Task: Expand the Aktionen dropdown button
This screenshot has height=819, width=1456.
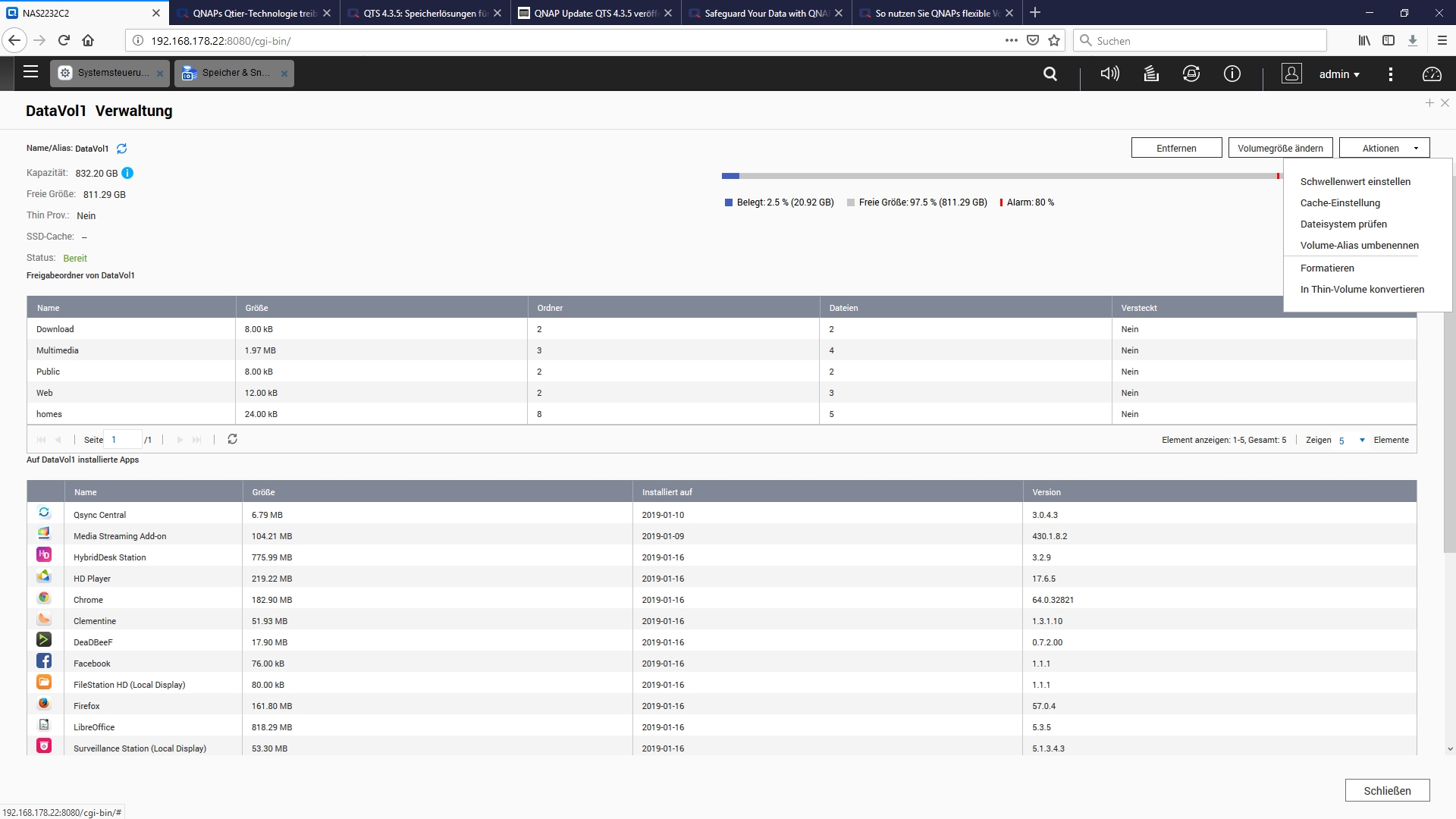Action: 1384,148
